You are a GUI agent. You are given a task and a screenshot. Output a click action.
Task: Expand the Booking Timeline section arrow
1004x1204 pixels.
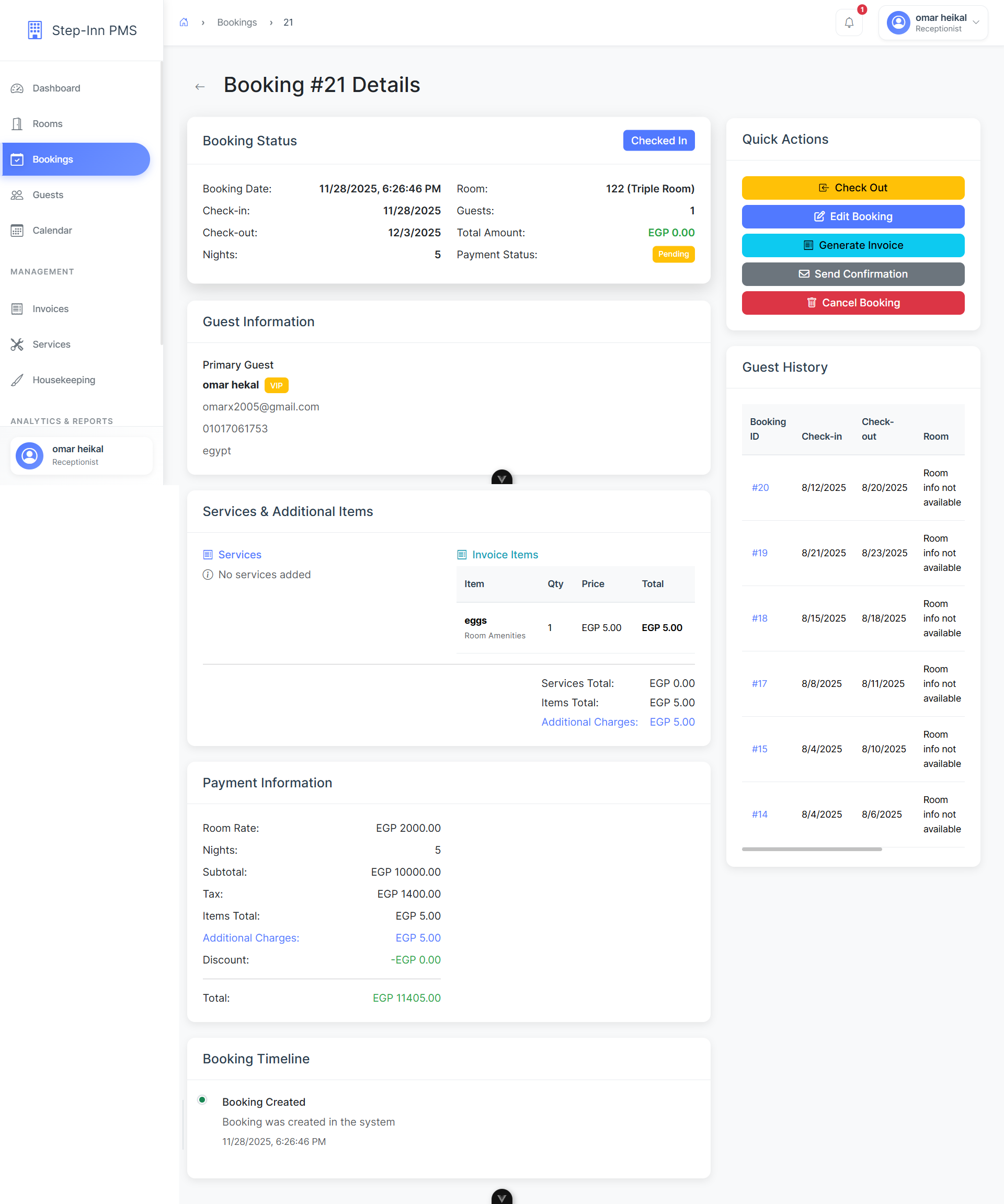click(501, 1196)
